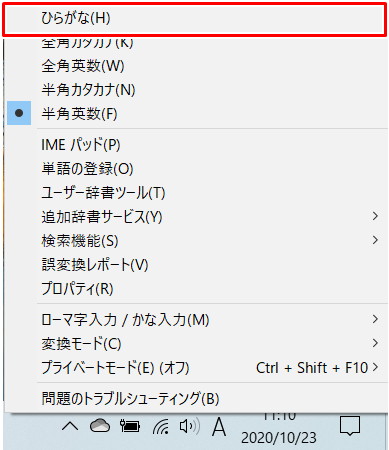
Task: Expand the 追加辞書サービス(Y) submenu
Action: tap(196, 217)
